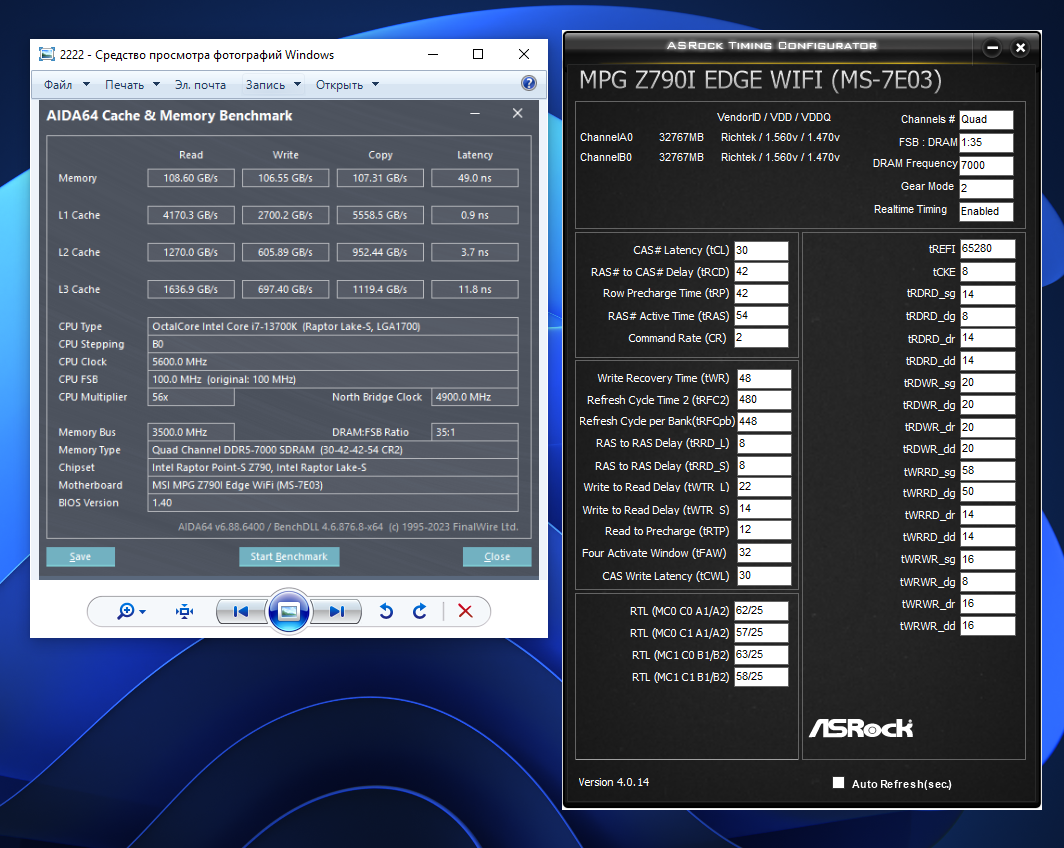
Task: Click the tREFI field showing 65280
Action: (987, 248)
